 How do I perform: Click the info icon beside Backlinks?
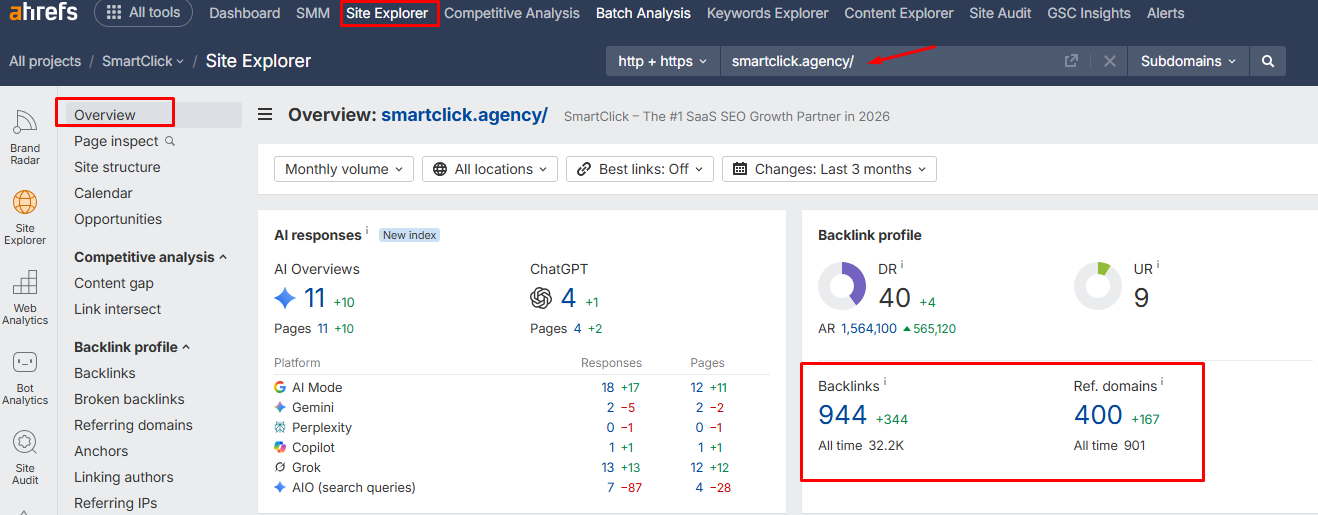click(x=884, y=382)
